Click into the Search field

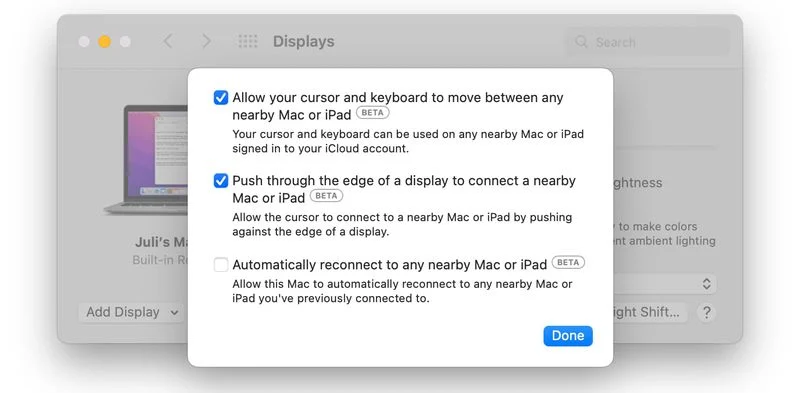tap(647, 42)
